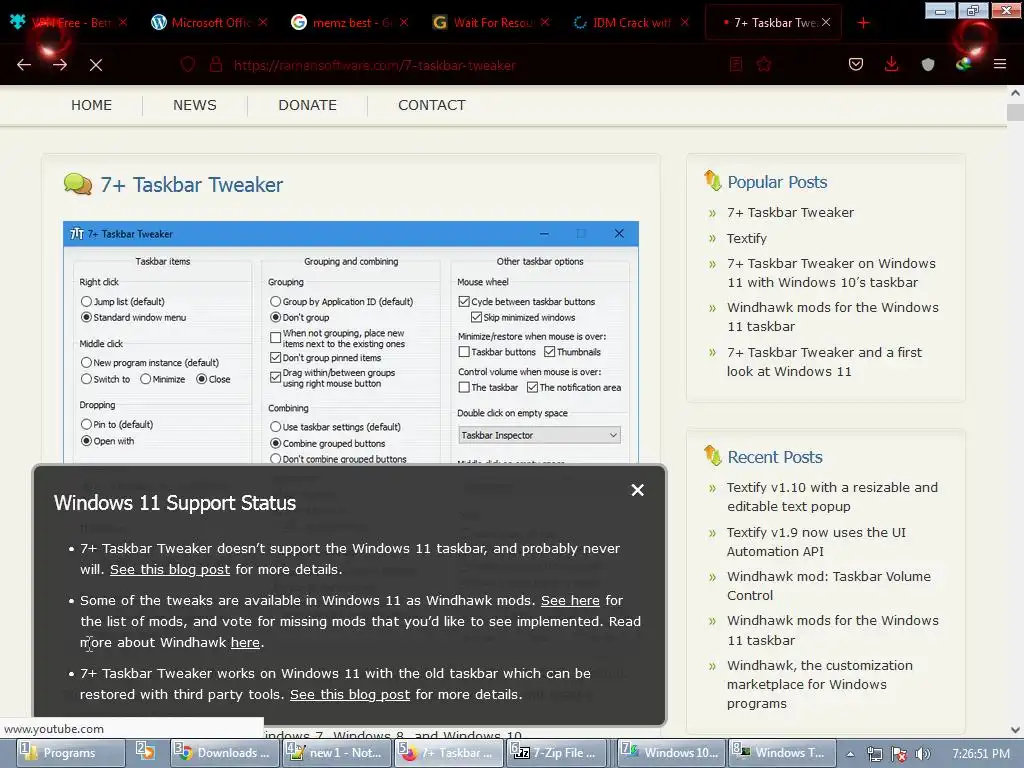Go forward with the browser forward arrow
The height and width of the screenshot is (768, 1024).
pyautogui.click(x=60, y=65)
